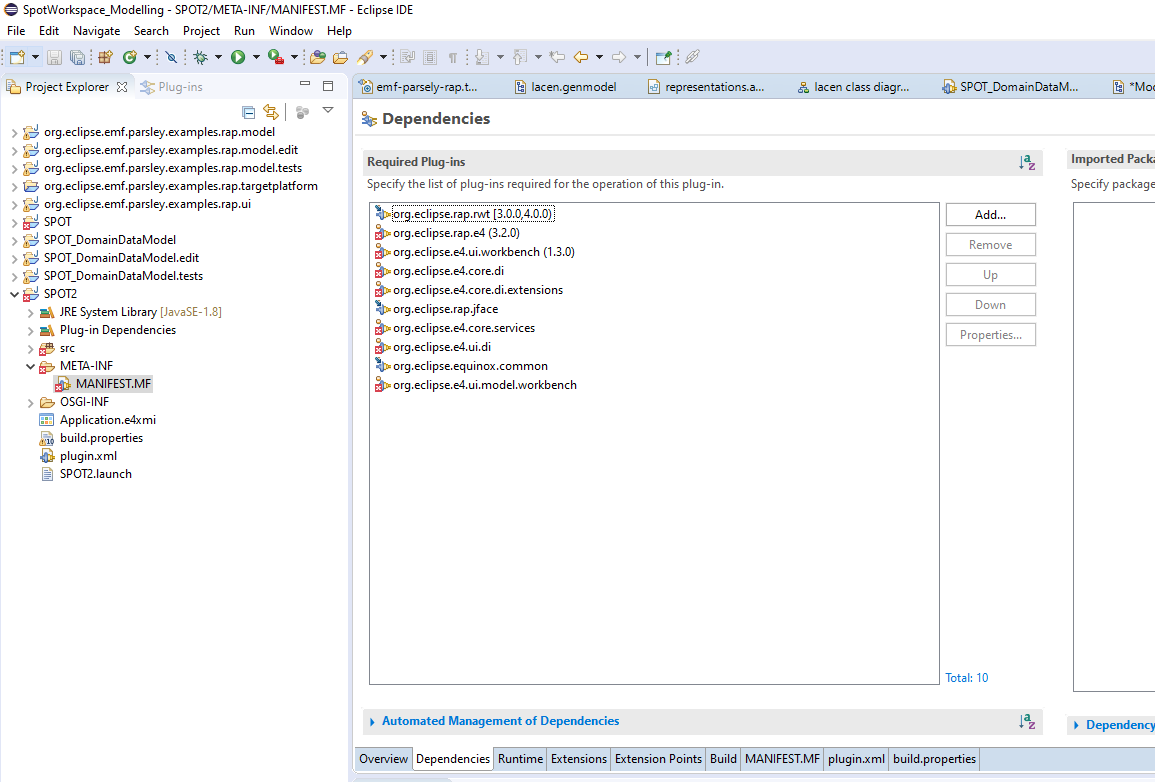Click the Pin Editor toolbar icon
Viewport: 1155px width, 782px height.
point(663,57)
